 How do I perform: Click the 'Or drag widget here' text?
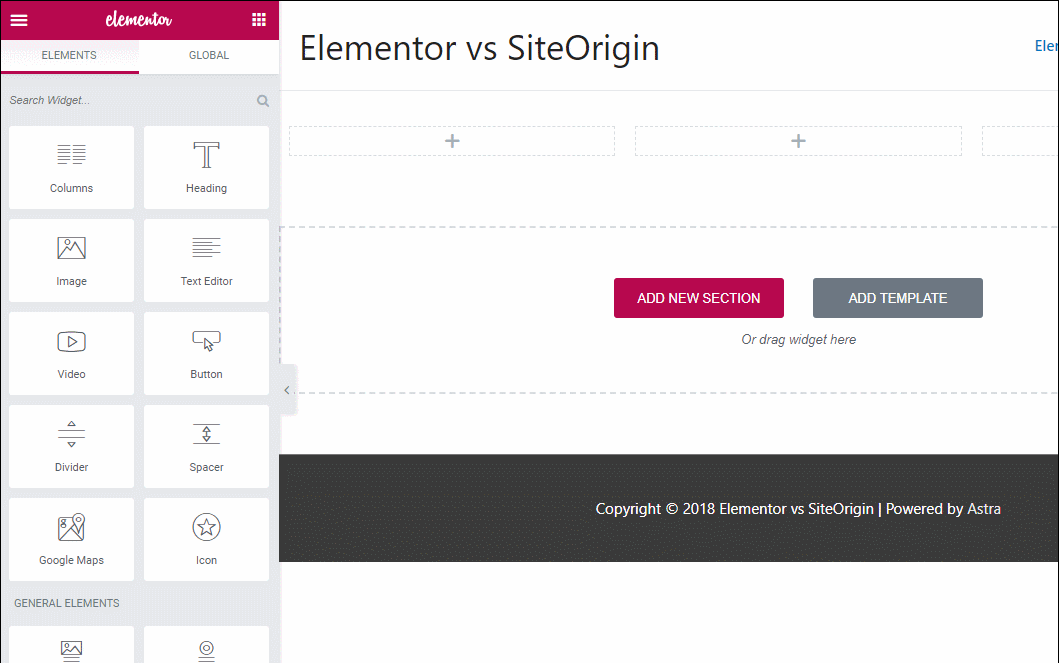[x=798, y=340]
